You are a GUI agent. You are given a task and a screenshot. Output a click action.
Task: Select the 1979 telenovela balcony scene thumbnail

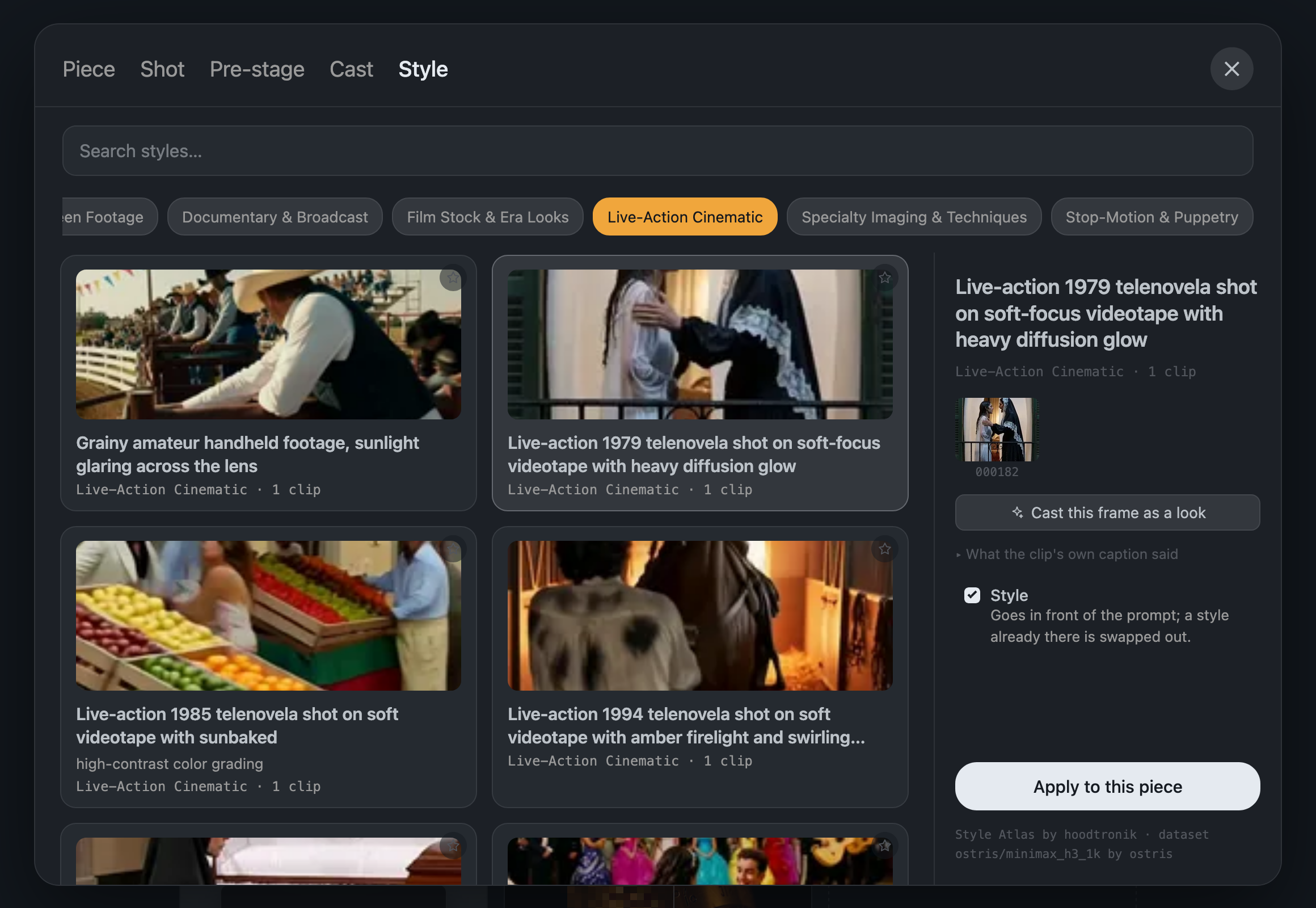700,345
